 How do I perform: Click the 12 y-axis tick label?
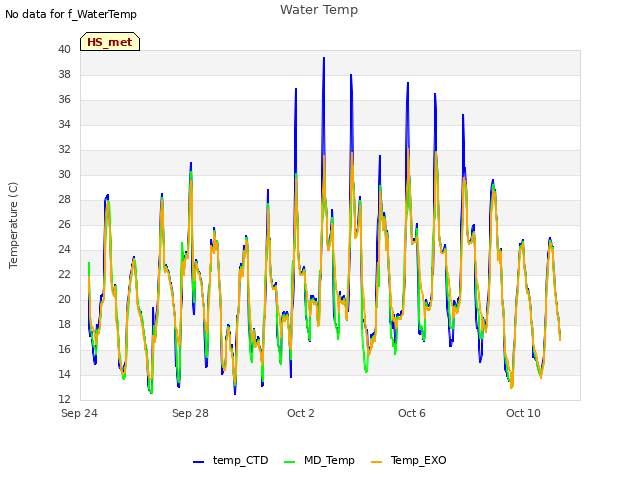coord(64,399)
